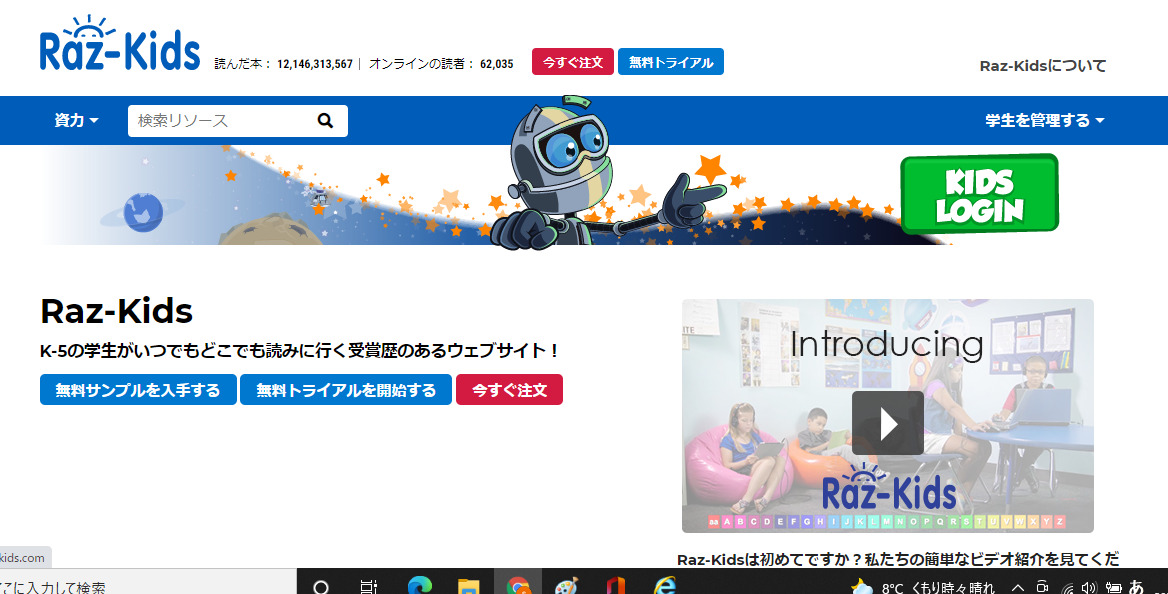This screenshot has width=1168, height=594.
Task: Click the Chrome icon in the taskbar
Action: [x=517, y=587]
